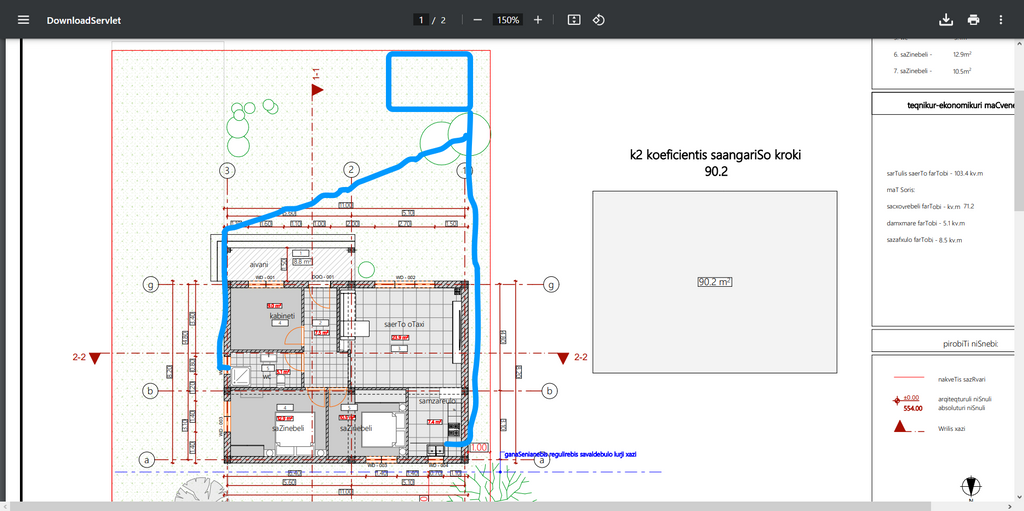Image resolution: width=1024 pixels, height=511 pixels.
Task: Click the left 2-2 section marker
Action: pyautogui.click(x=94, y=358)
